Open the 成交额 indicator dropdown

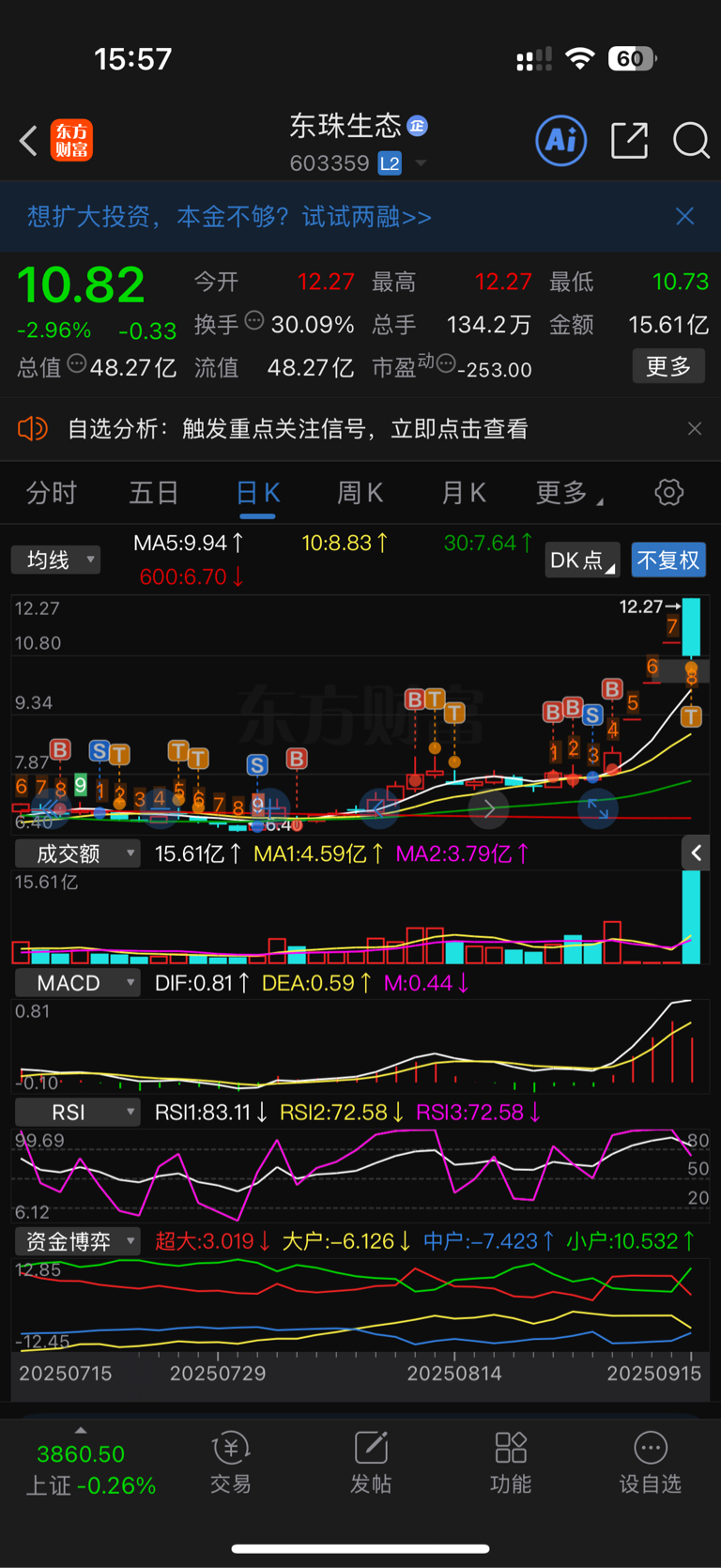77,853
